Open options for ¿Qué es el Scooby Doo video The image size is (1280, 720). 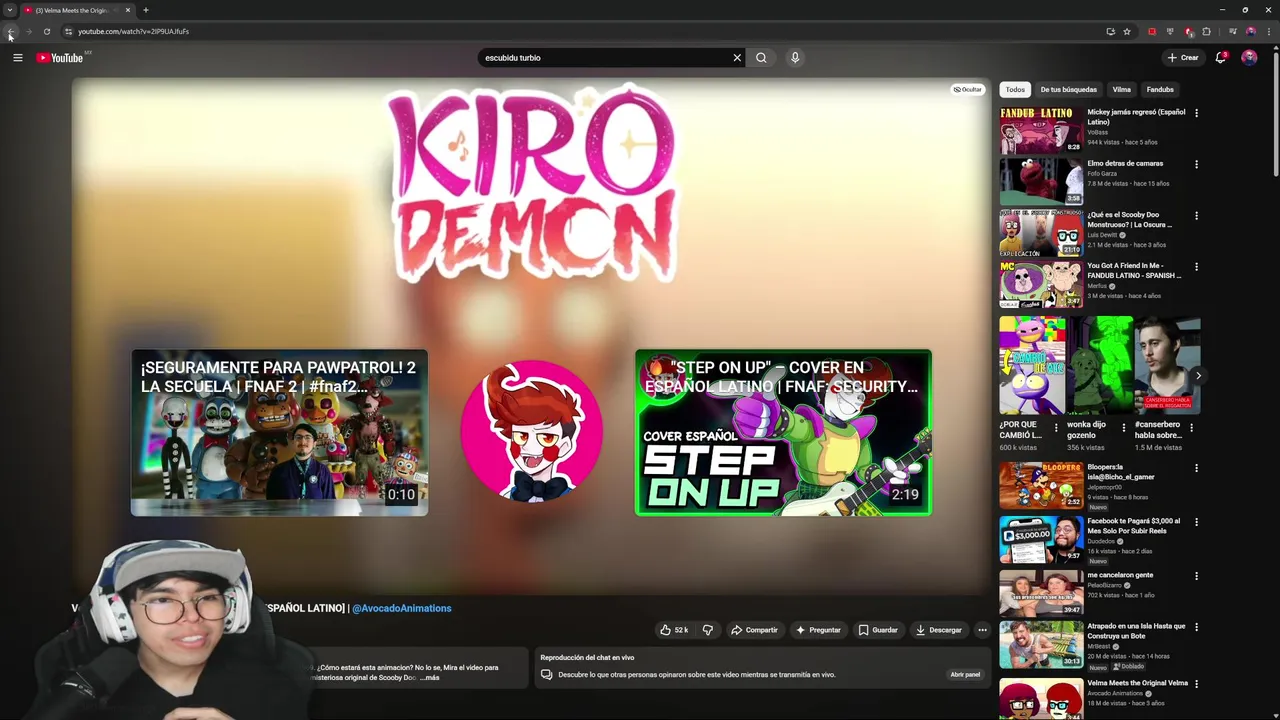click(1196, 216)
